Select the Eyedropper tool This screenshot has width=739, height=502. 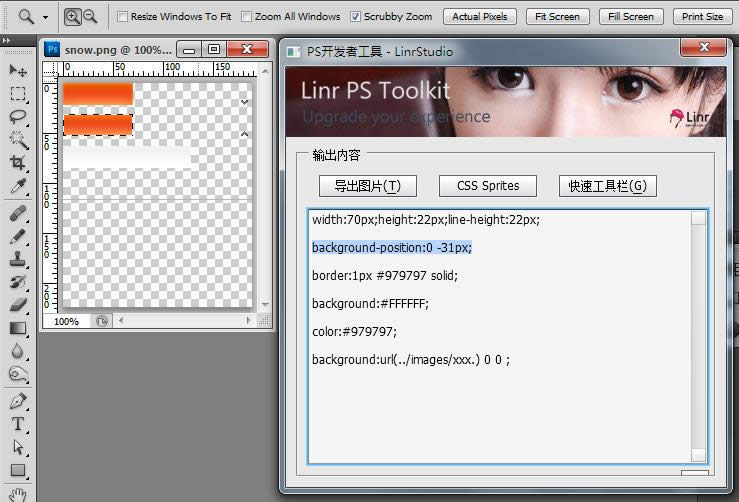tap(18, 186)
